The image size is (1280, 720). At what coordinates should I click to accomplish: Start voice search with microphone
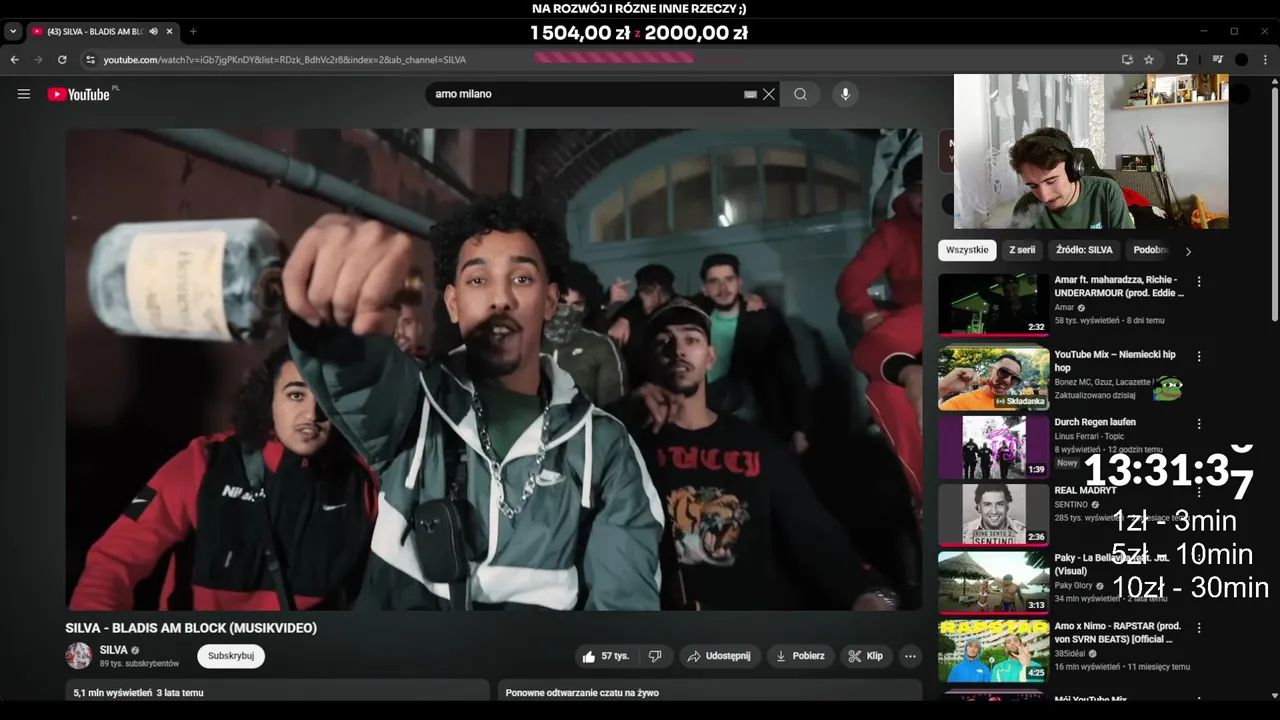(845, 94)
